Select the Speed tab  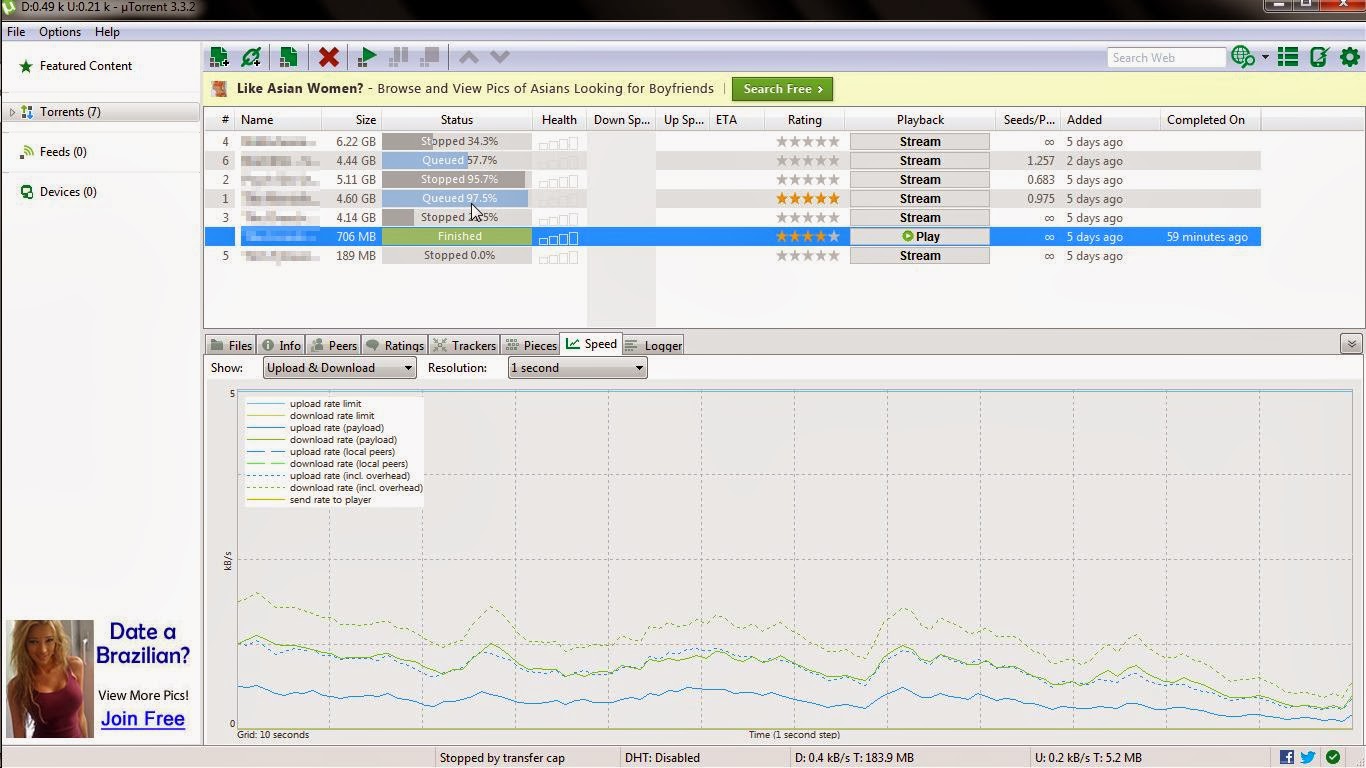(591, 344)
